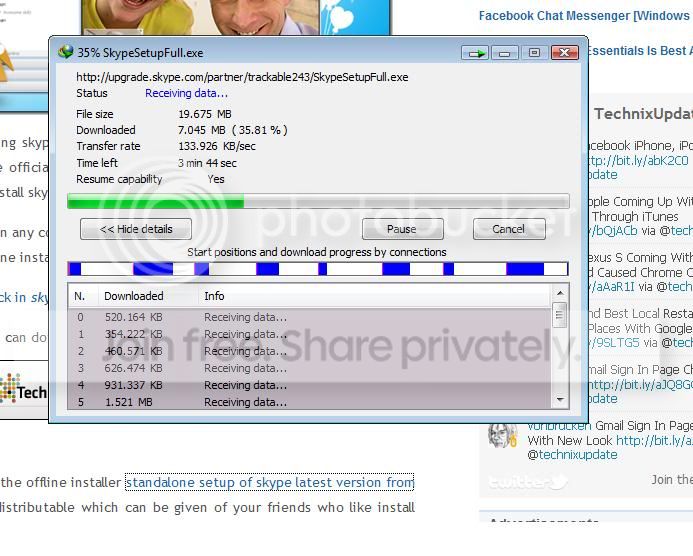The image size is (693, 556).
Task: Click the twitter logo in sidebar widget
Action: coord(528,482)
